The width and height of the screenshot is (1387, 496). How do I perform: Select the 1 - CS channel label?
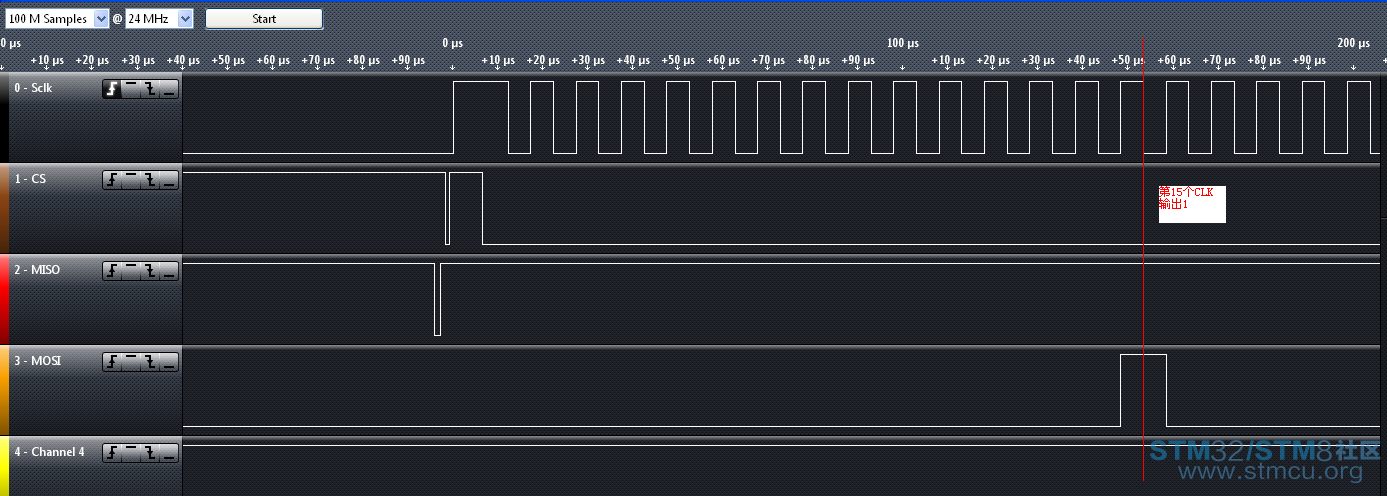tap(29, 179)
